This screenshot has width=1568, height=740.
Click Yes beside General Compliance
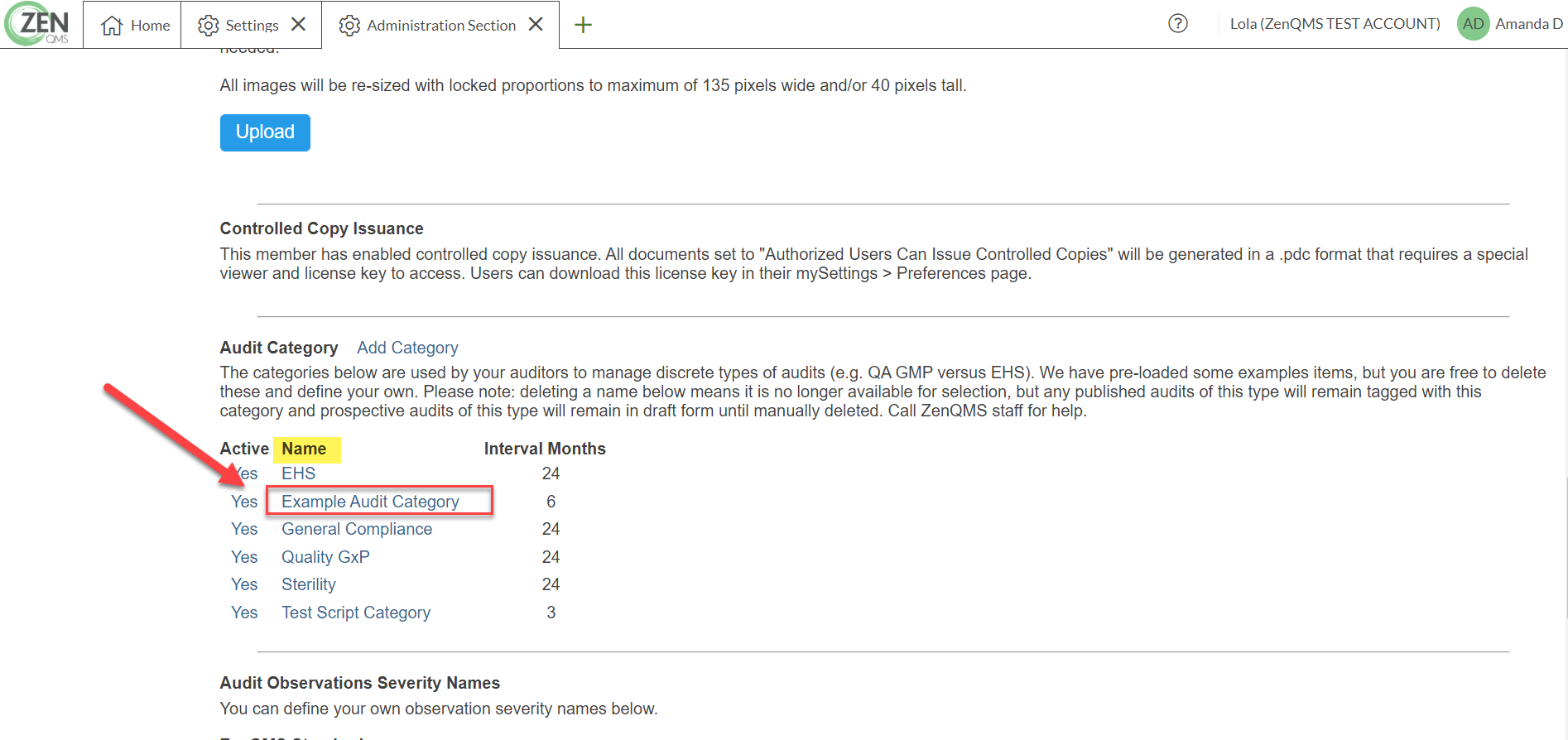click(244, 529)
